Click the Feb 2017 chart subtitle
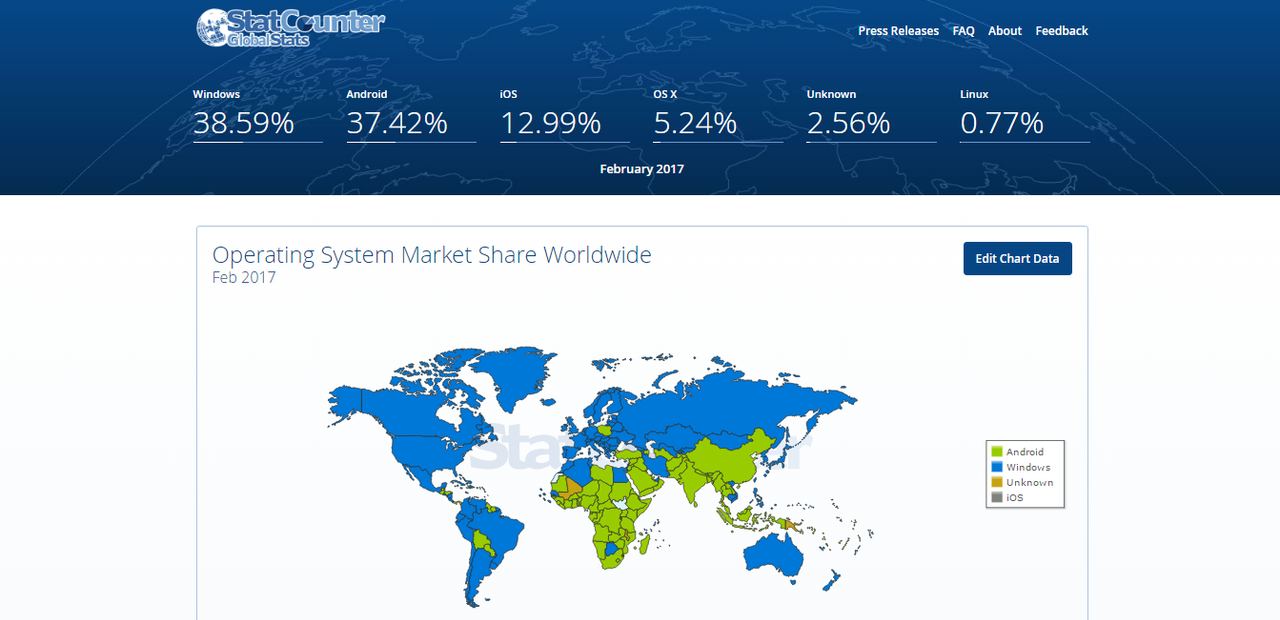This screenshot has height=620, width=1280. pos(244,277)
